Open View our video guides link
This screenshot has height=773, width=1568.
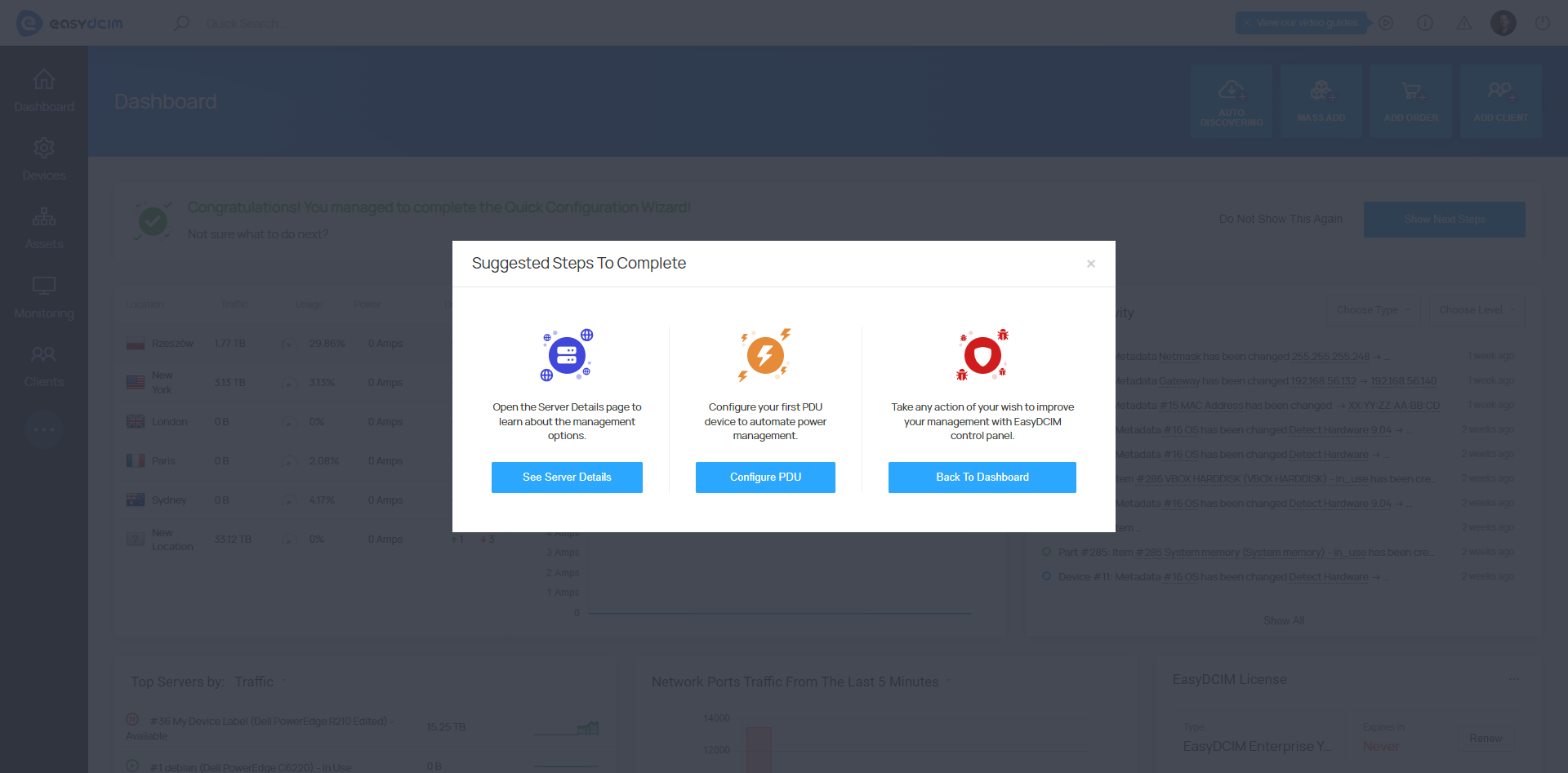(x=1303, y=23)
